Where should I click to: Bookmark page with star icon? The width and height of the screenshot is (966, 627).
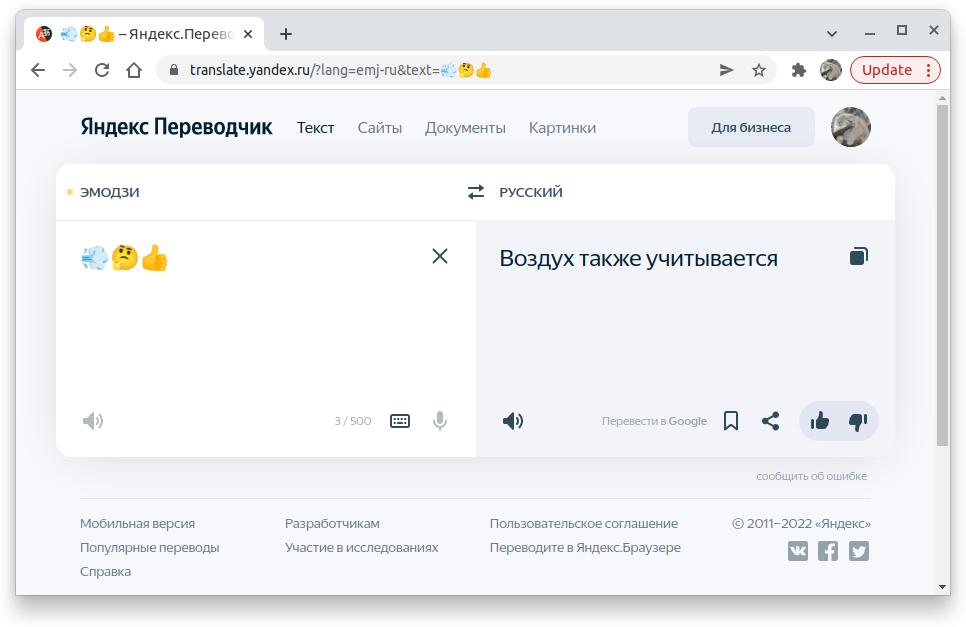[x=758, y=70]
